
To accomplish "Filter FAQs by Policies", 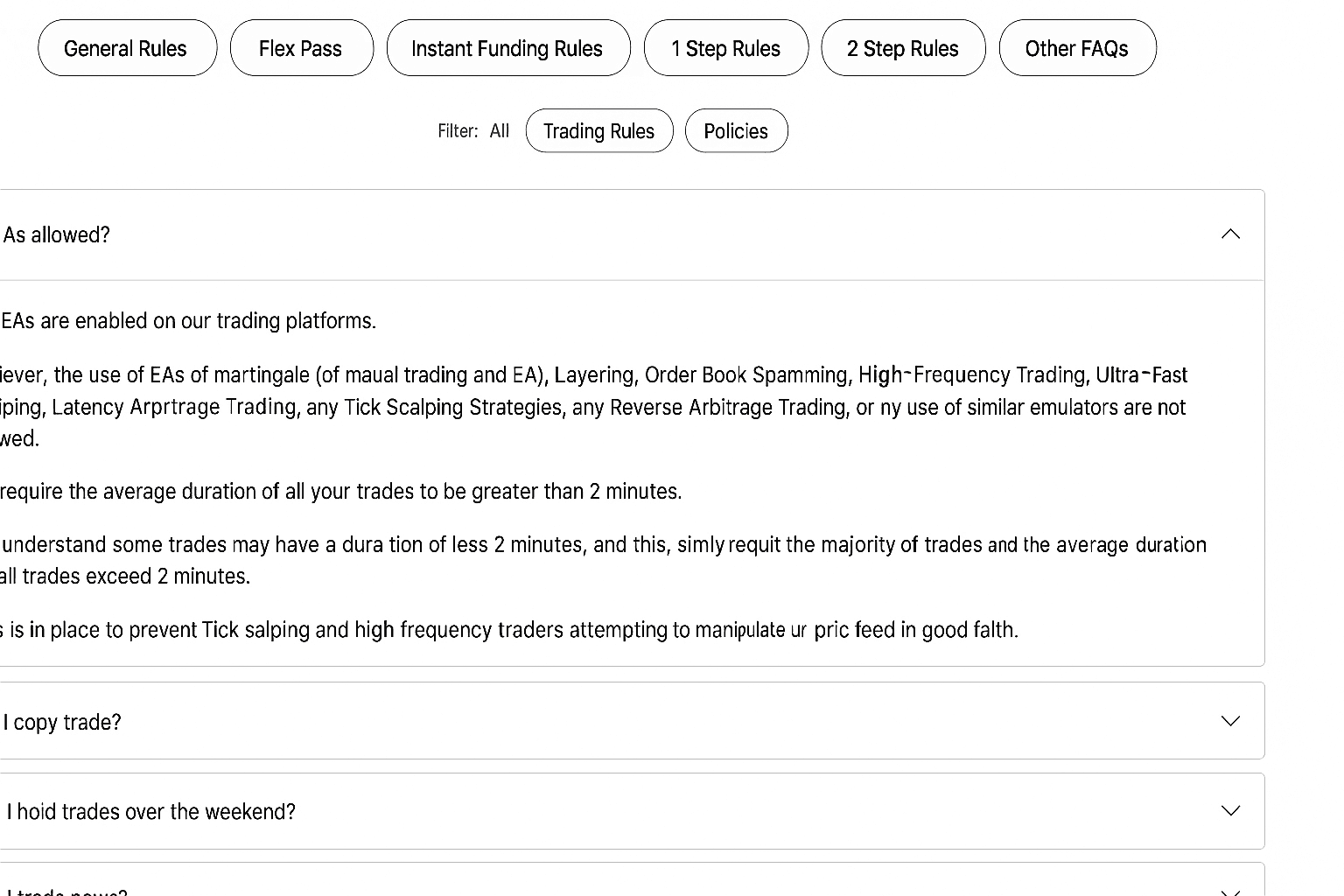I will [736, 131].
